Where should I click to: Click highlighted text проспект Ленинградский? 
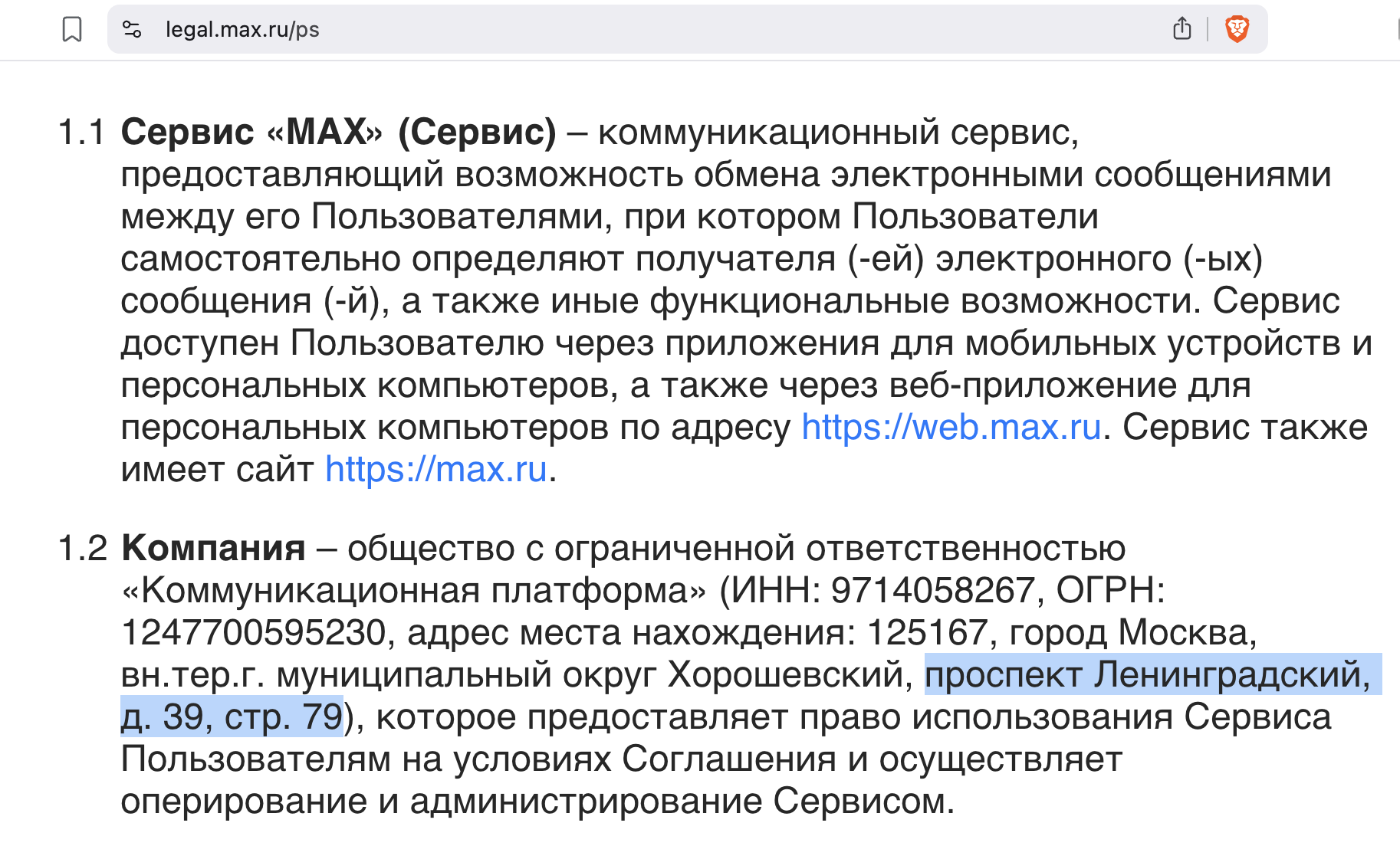[1146, 675]
